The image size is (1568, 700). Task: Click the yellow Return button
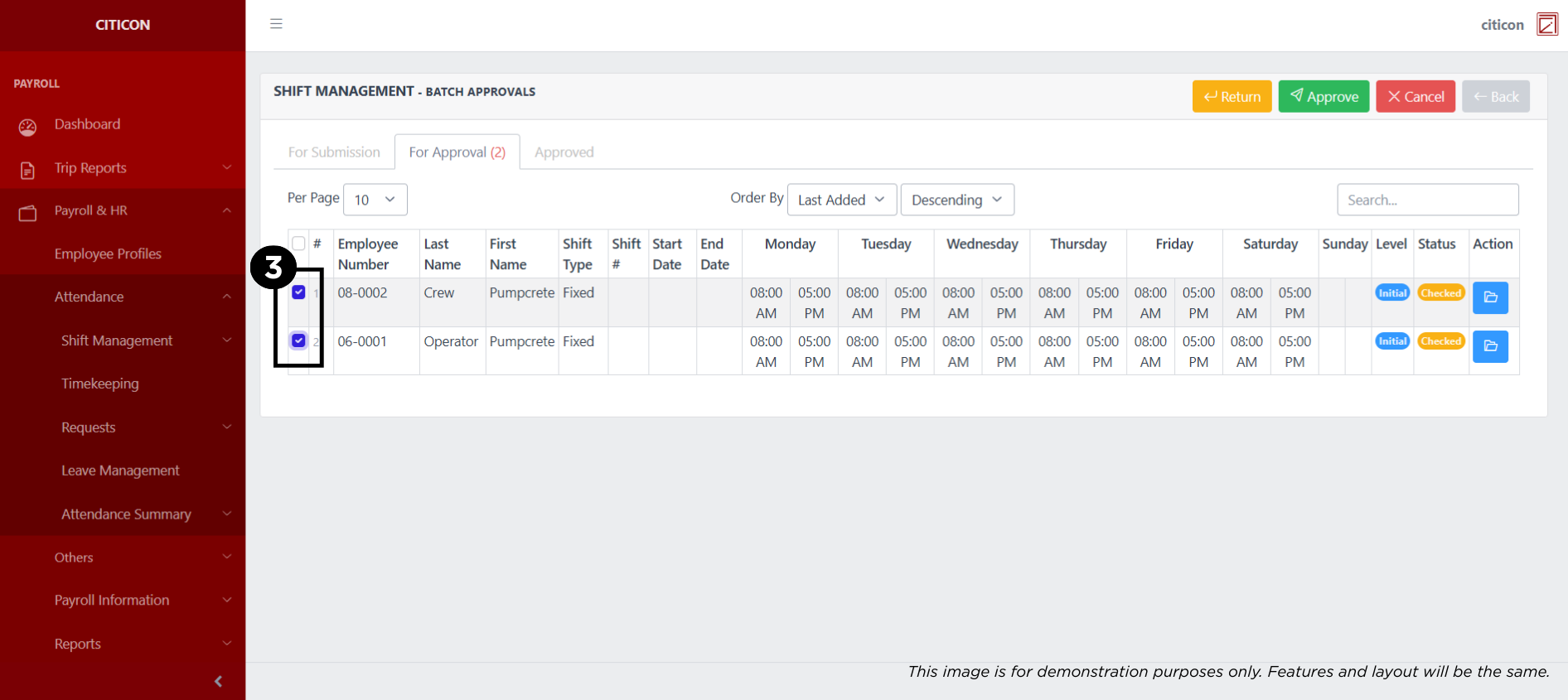point(1232,97)
